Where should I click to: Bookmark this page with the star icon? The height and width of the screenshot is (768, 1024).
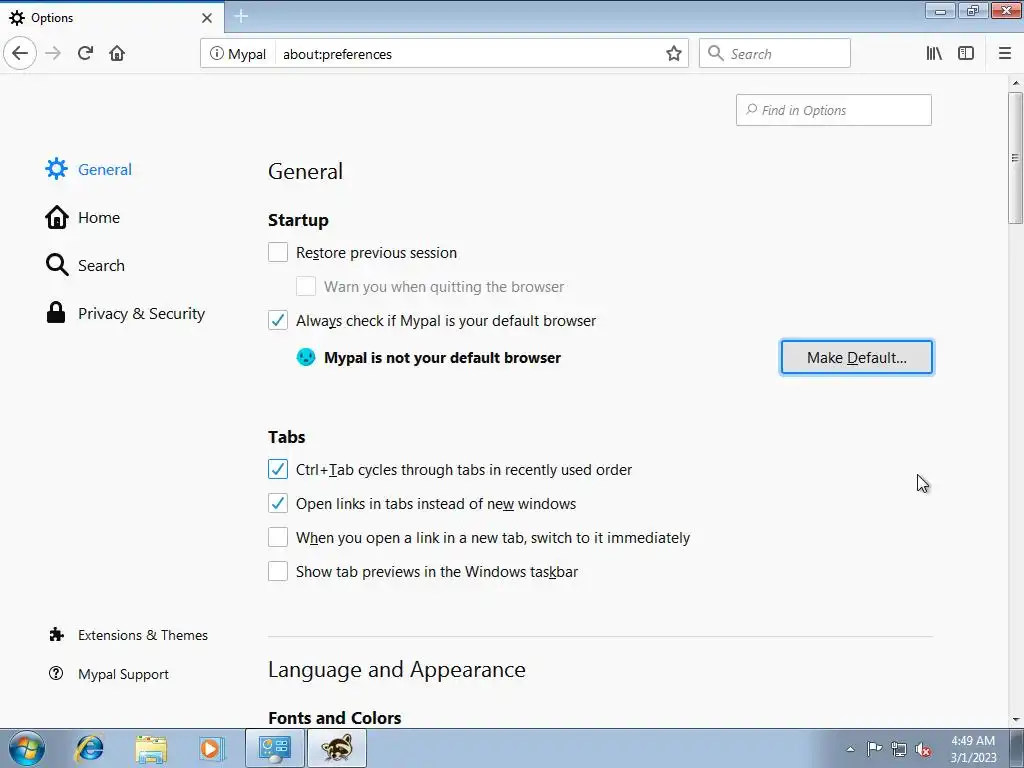[674, 54]
